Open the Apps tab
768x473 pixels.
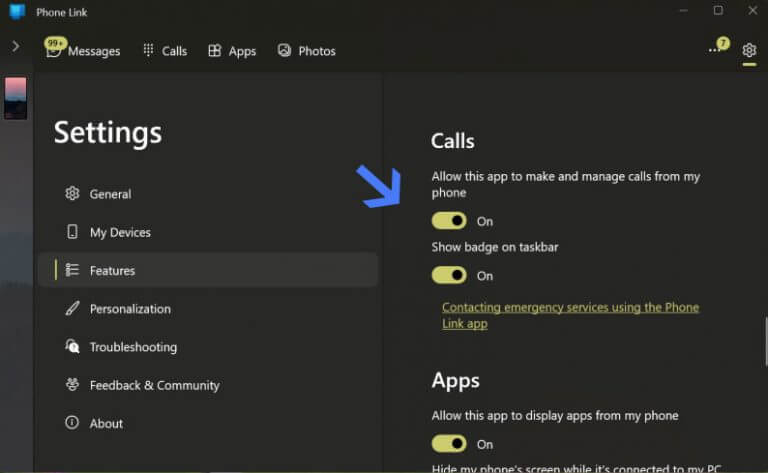[x=232, y=51]
